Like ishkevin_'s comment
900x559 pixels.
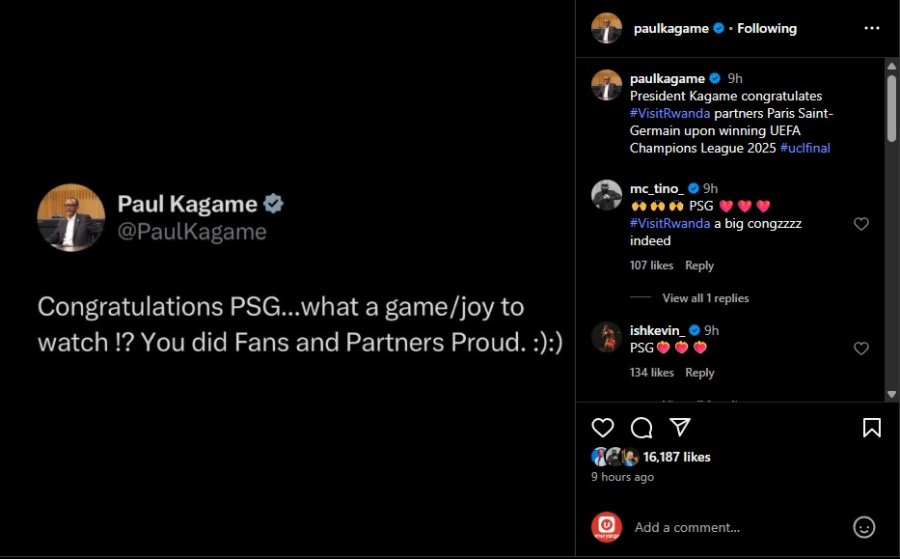861,348
